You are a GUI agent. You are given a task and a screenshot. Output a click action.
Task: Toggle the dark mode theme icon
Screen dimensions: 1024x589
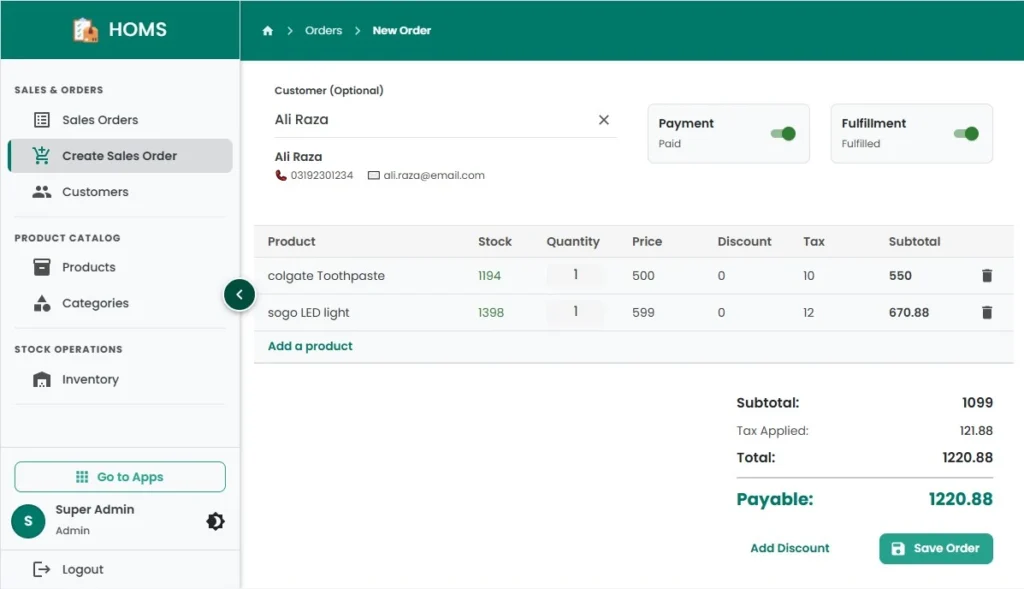(x=215, y=521)
